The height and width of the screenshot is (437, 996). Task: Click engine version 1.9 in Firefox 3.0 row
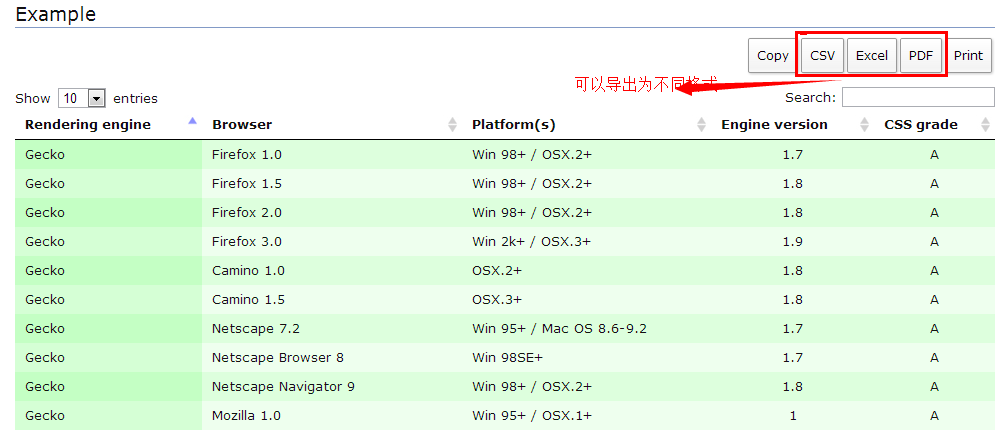pyautogui.click(x=792, y=241)
